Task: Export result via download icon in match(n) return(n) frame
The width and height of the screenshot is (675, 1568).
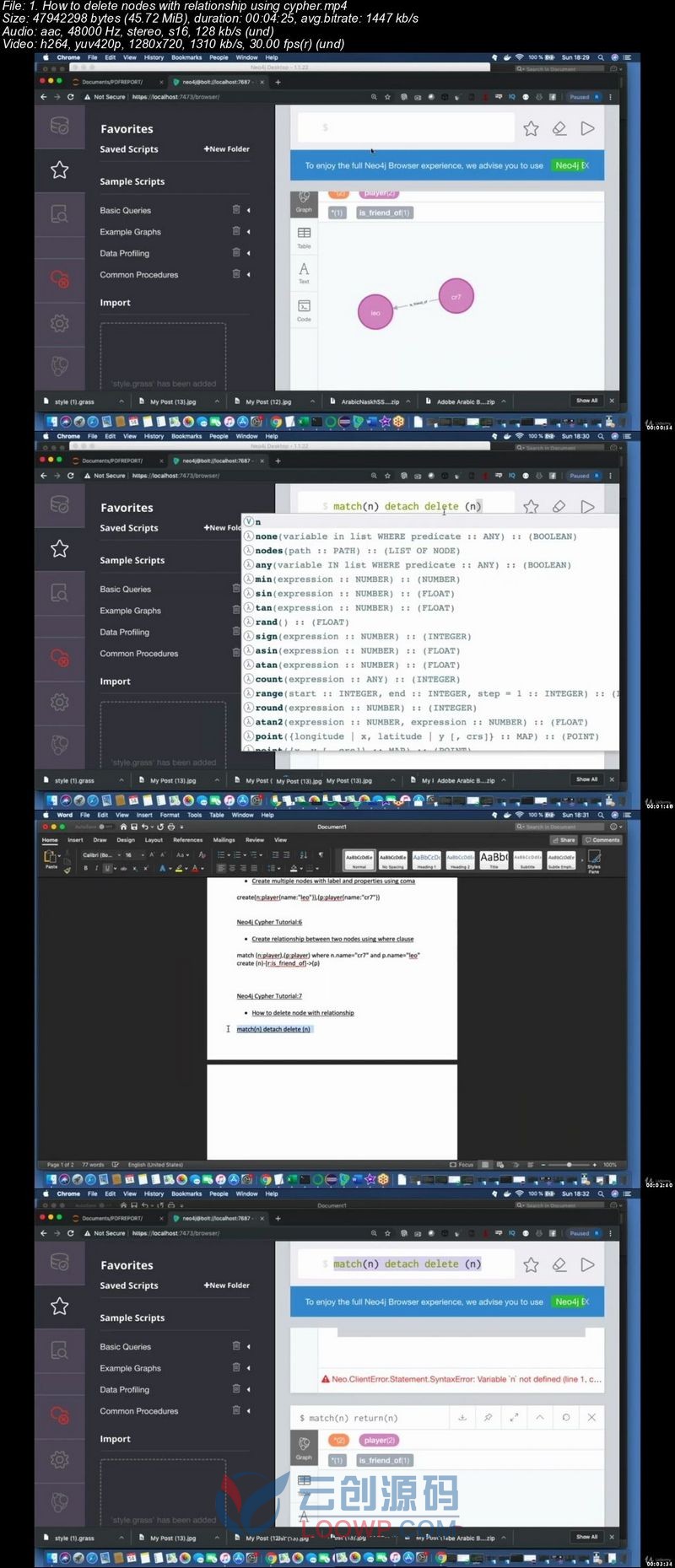Action: (462, 1418)
